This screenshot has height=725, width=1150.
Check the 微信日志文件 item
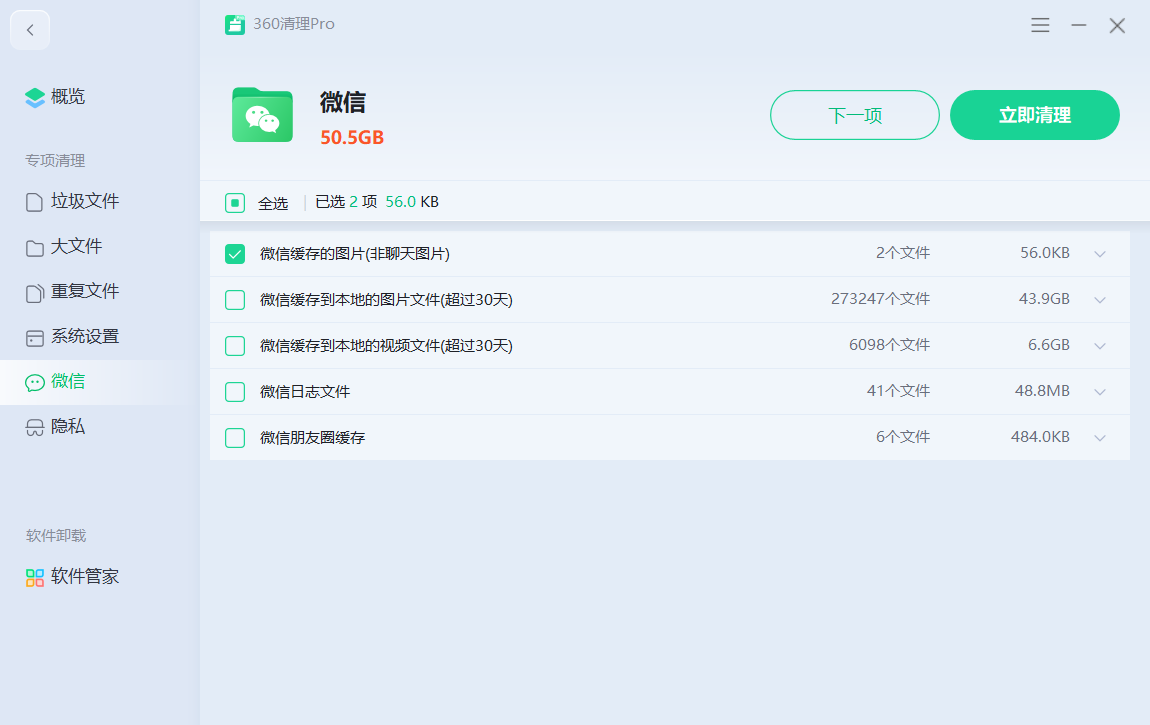(235, 391)
